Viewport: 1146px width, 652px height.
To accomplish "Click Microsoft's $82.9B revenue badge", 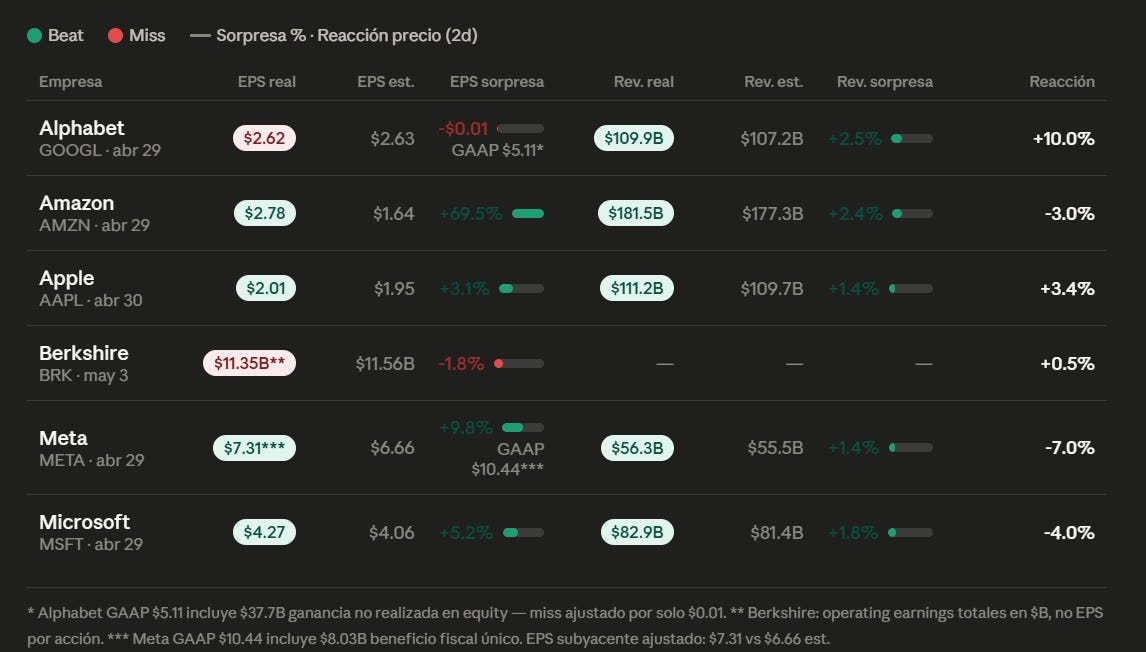I will point(637,532).
